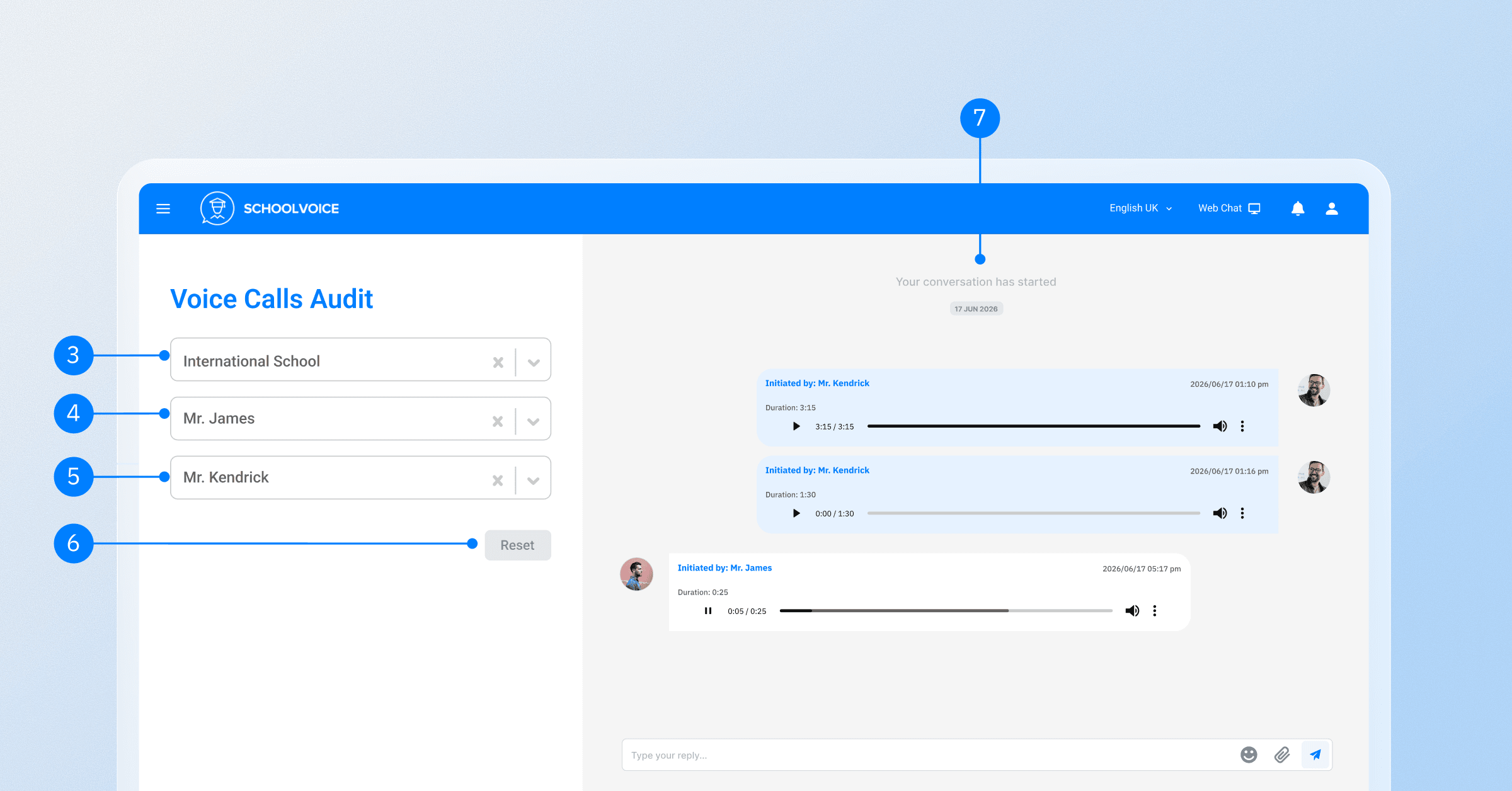Play the 01:10 pm Kendrick recording
Image resolution: width=1512 pixels, height=791 pixels.
796,426
